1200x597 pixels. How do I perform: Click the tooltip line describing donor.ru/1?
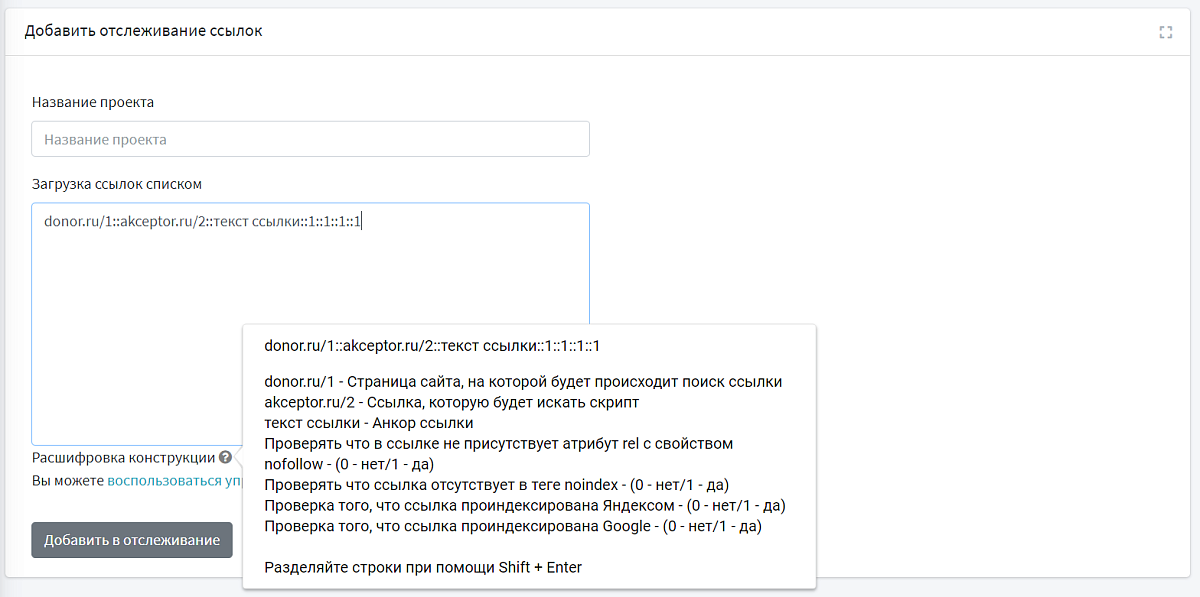(x=523, y=382)
